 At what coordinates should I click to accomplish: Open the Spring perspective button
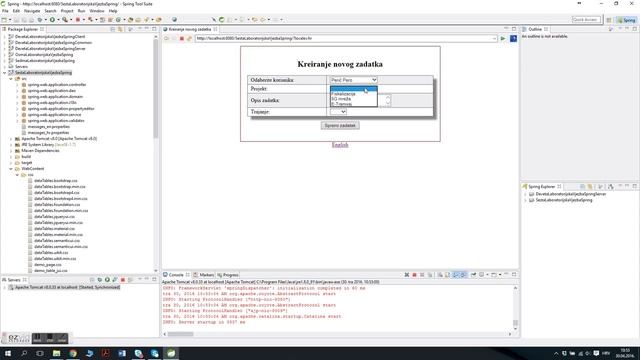click(x=627, y=20)
